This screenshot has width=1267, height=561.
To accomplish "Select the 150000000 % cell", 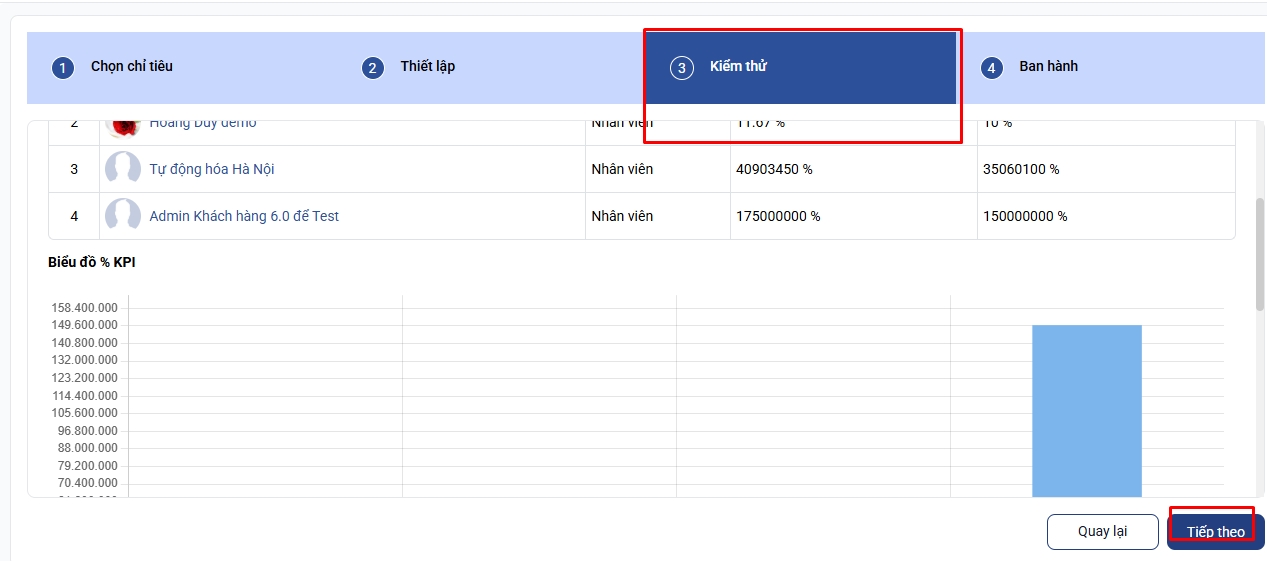I will [x=1025, y=216].
